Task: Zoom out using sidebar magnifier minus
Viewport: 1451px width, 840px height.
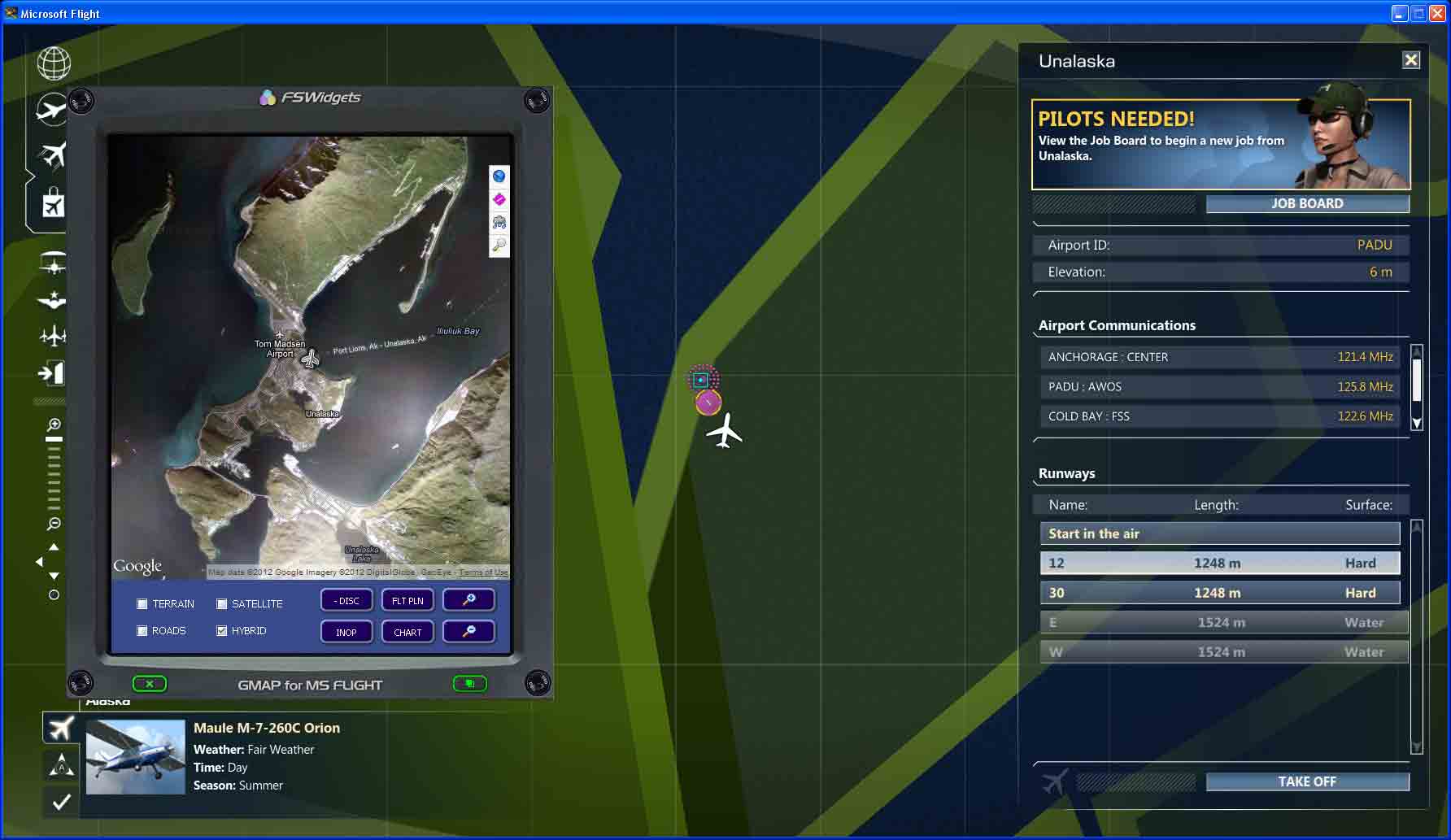Action: [54, 524]
